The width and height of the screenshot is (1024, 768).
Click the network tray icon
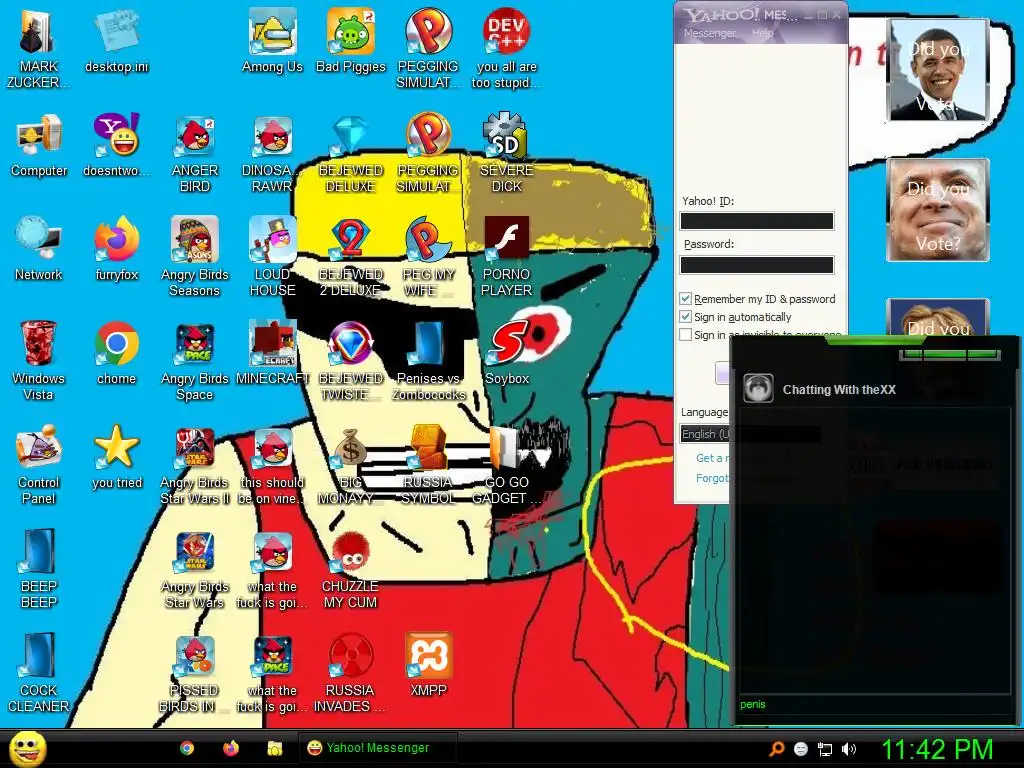(825, 749)
